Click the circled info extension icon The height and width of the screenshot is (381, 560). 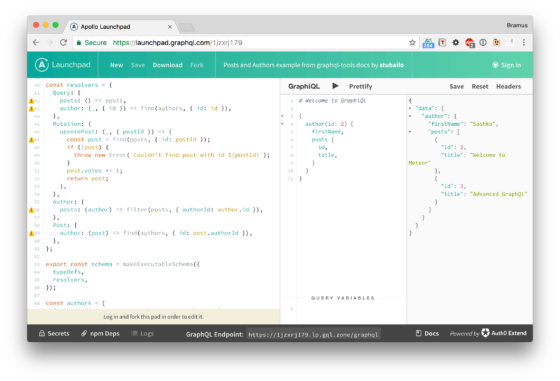[483, 42]
